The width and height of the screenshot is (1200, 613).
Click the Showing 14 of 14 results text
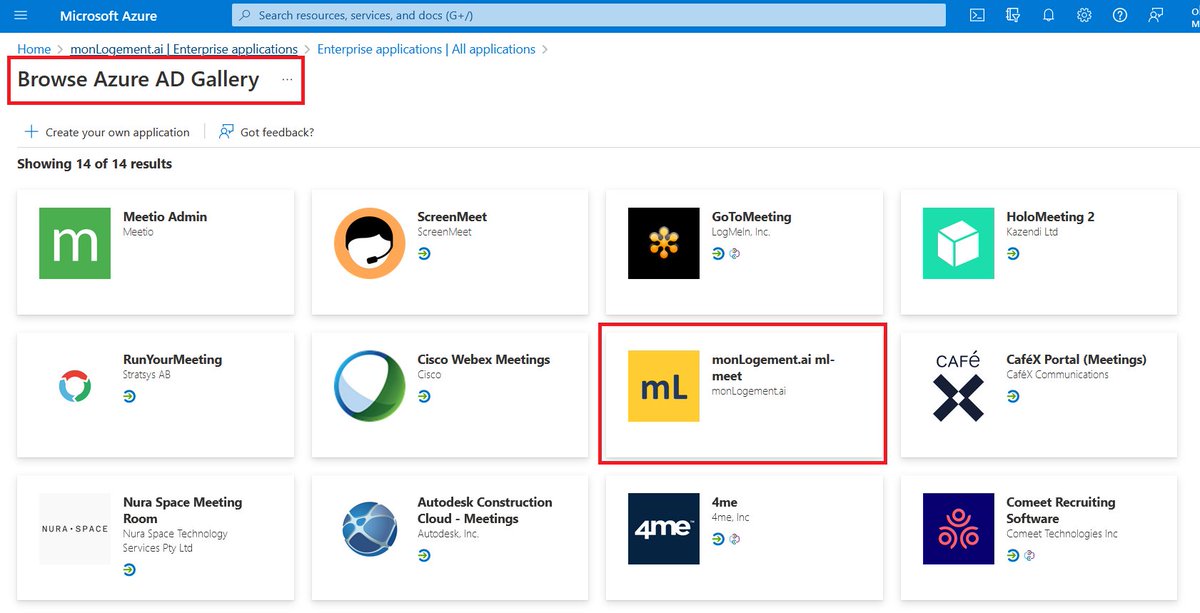(95, 164)
